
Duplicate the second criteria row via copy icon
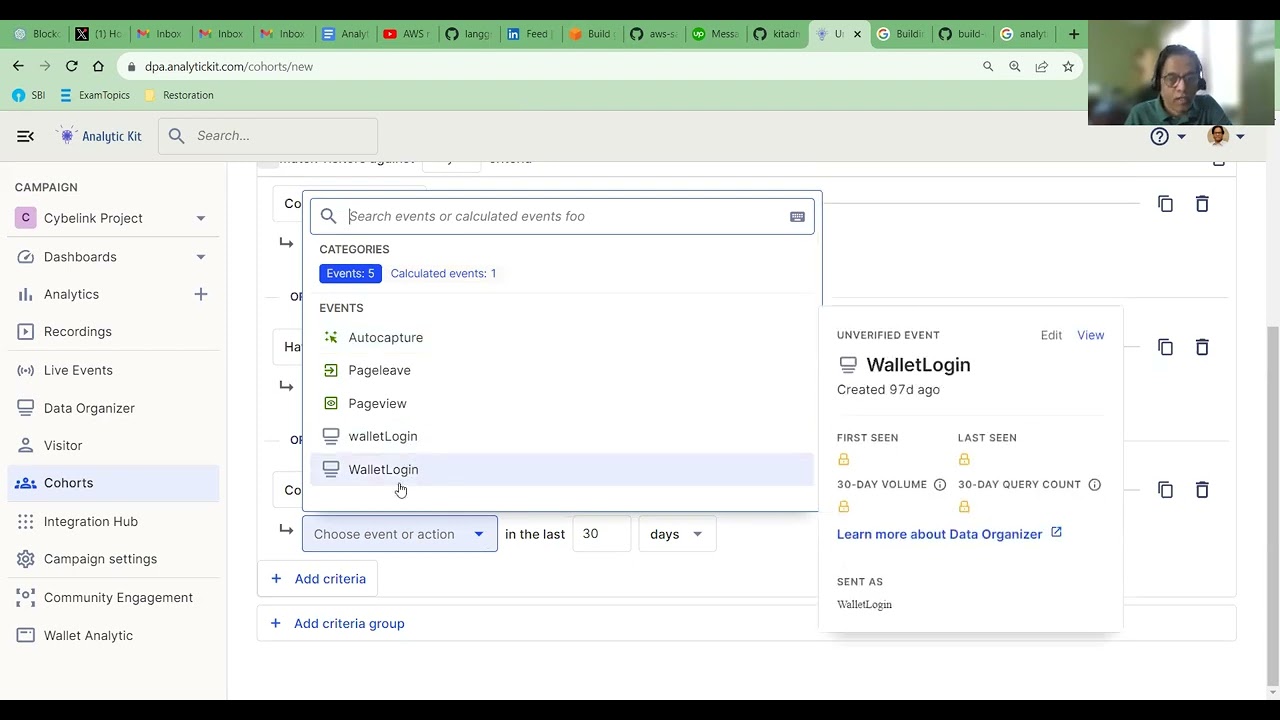point(1165,347)
